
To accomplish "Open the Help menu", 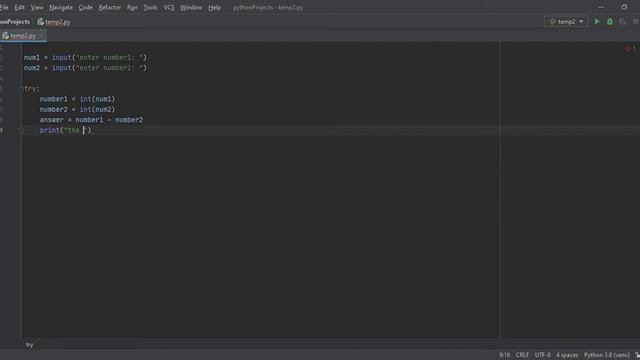I will pyautogui.click(x=214, y=7).
